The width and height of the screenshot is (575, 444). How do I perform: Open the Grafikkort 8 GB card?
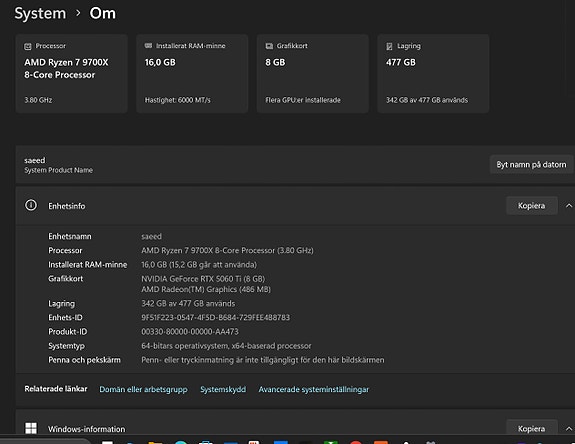(x=313, y=74)
